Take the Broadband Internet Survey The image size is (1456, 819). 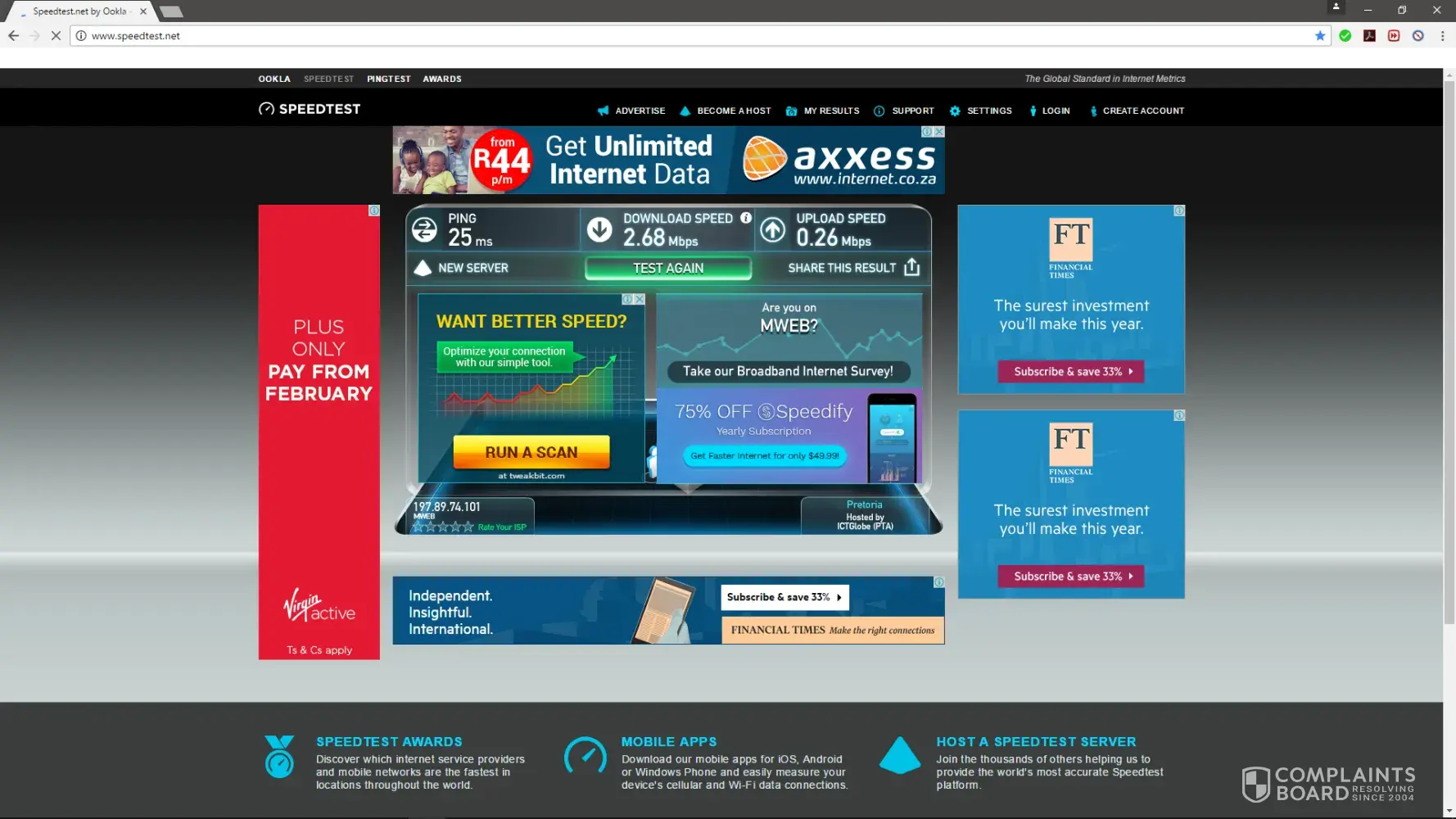coord(788,371)
